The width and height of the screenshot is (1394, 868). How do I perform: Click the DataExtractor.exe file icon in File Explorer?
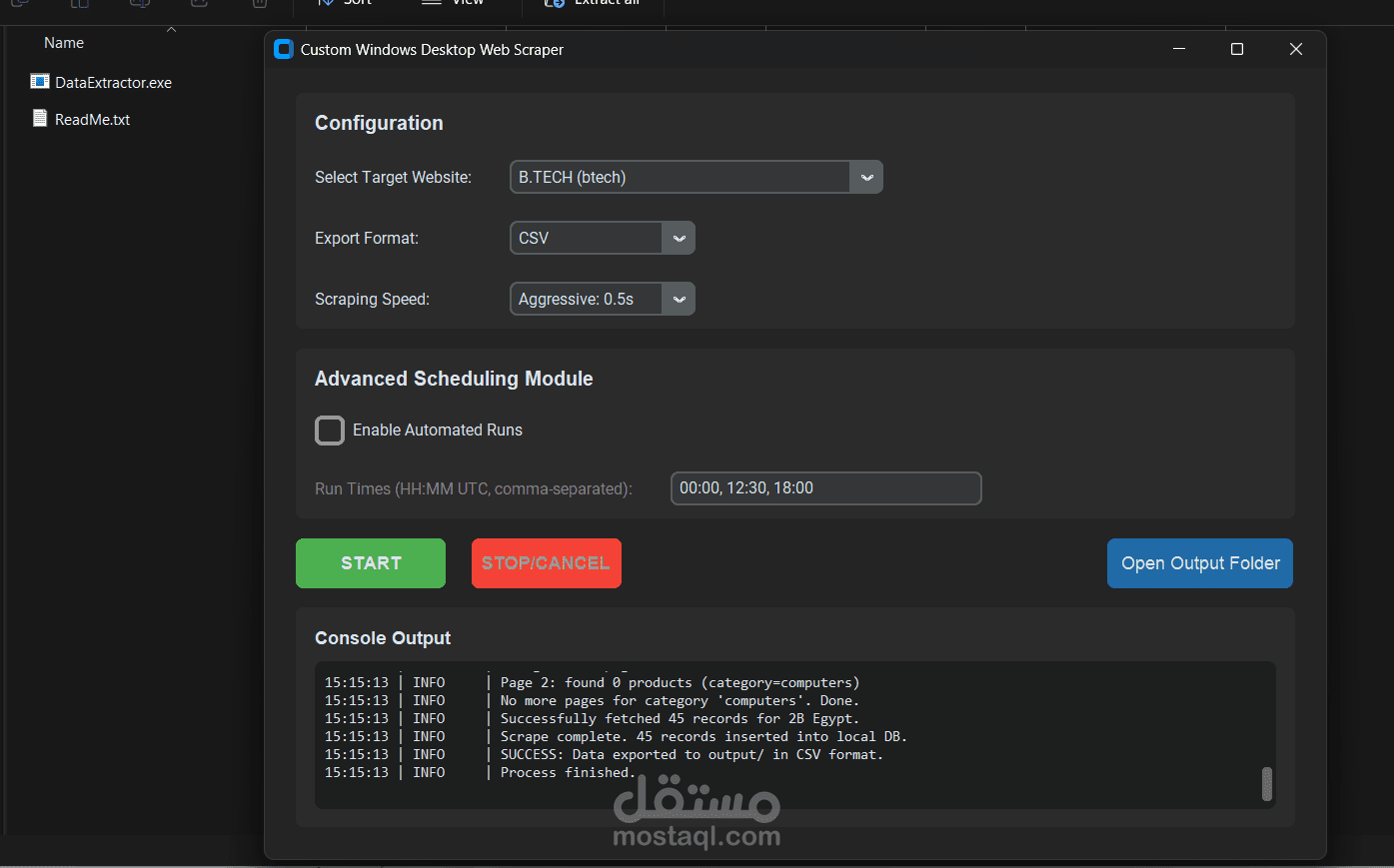pos(40,82)
